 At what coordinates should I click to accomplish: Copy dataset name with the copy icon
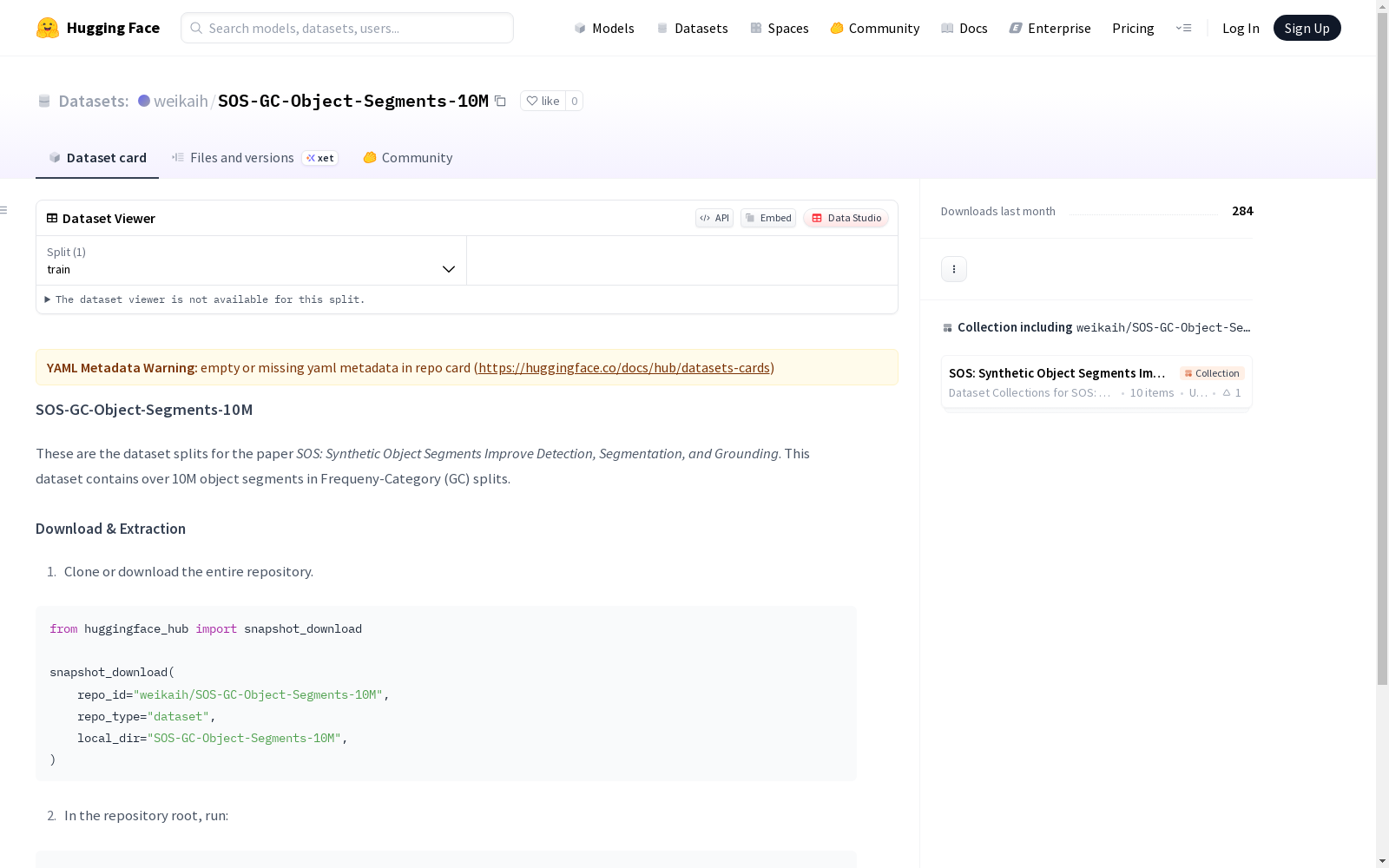tap(500, 101)
